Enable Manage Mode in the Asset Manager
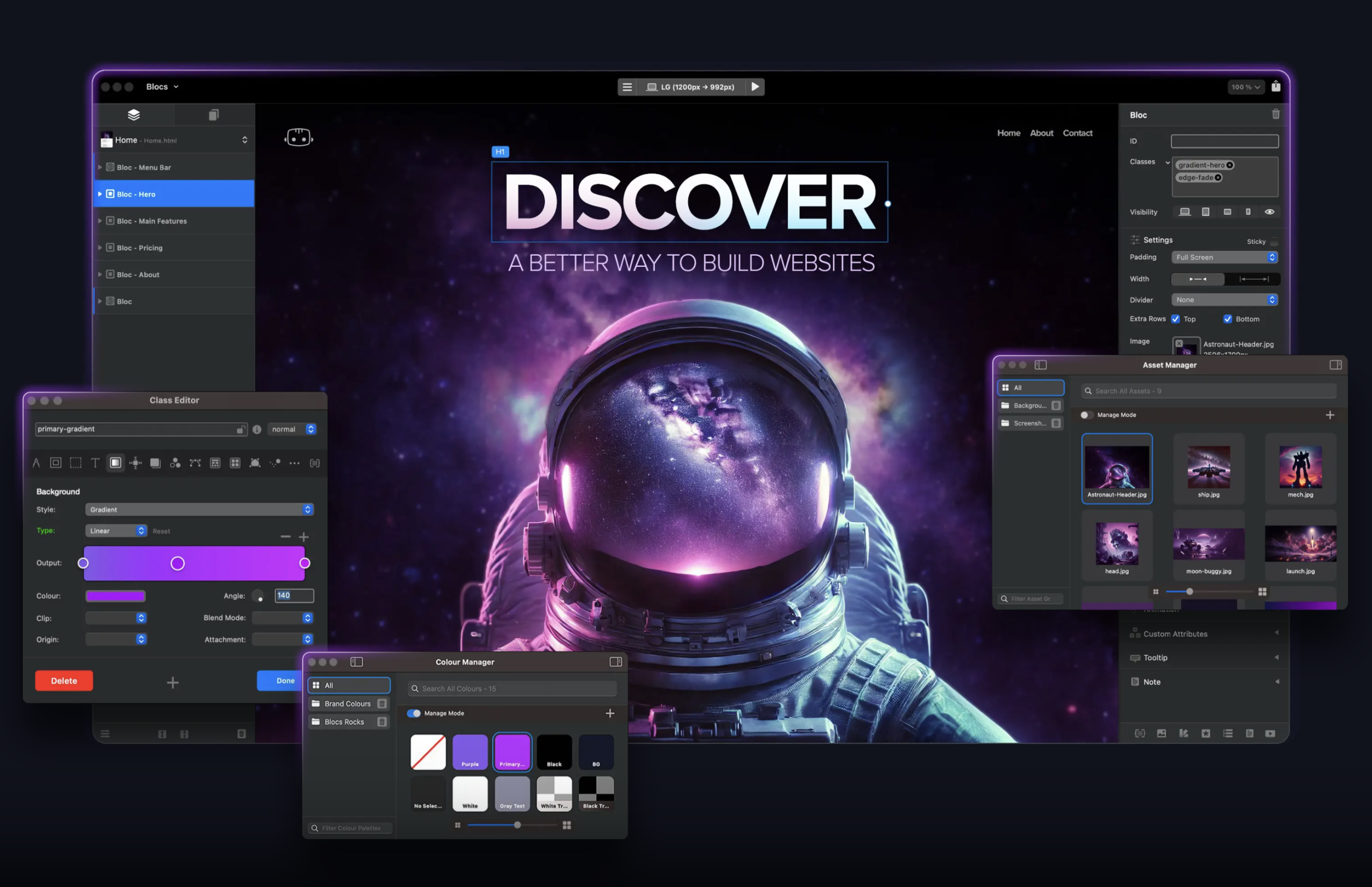The image size is (1372, 887). [1086, 415]
